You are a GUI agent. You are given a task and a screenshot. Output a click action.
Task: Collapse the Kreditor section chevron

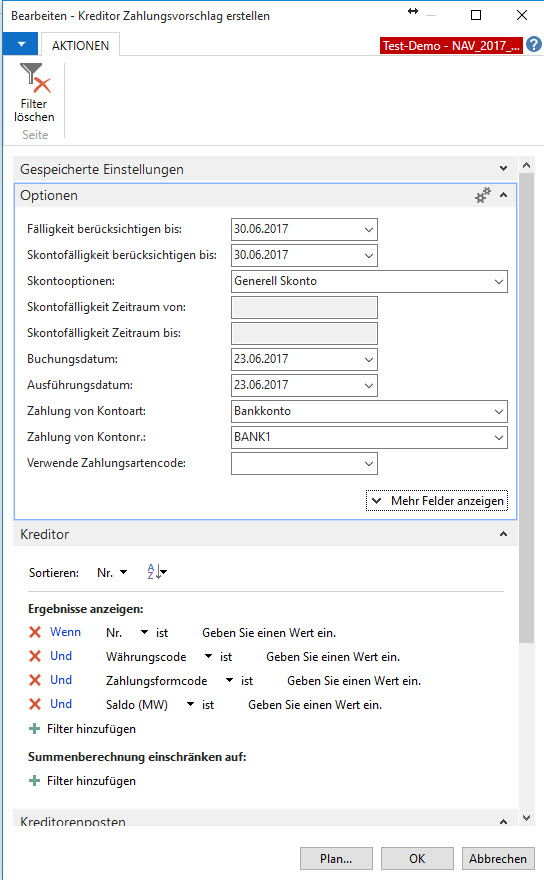504,534
